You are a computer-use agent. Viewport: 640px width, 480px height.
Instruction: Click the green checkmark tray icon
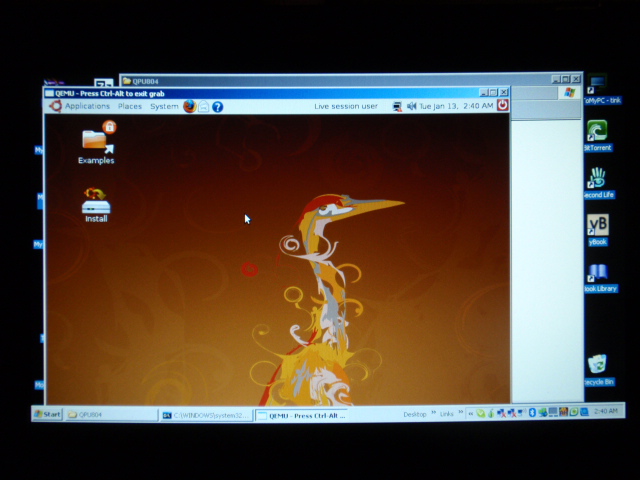pos(481,413)
